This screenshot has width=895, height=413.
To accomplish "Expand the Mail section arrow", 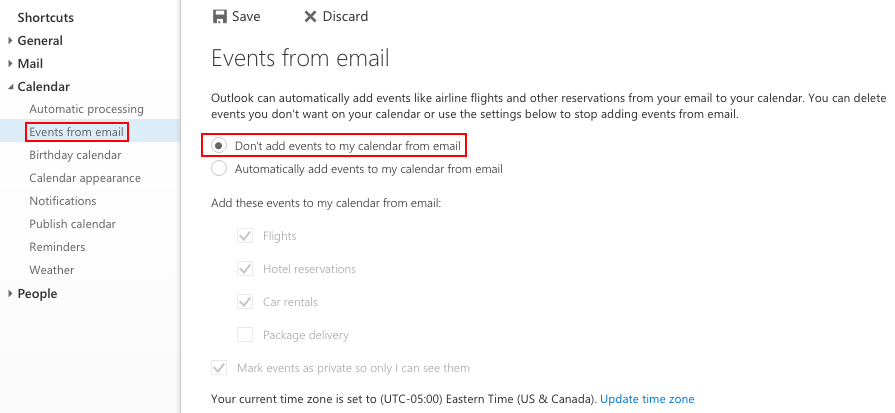I will coord(10,63).
